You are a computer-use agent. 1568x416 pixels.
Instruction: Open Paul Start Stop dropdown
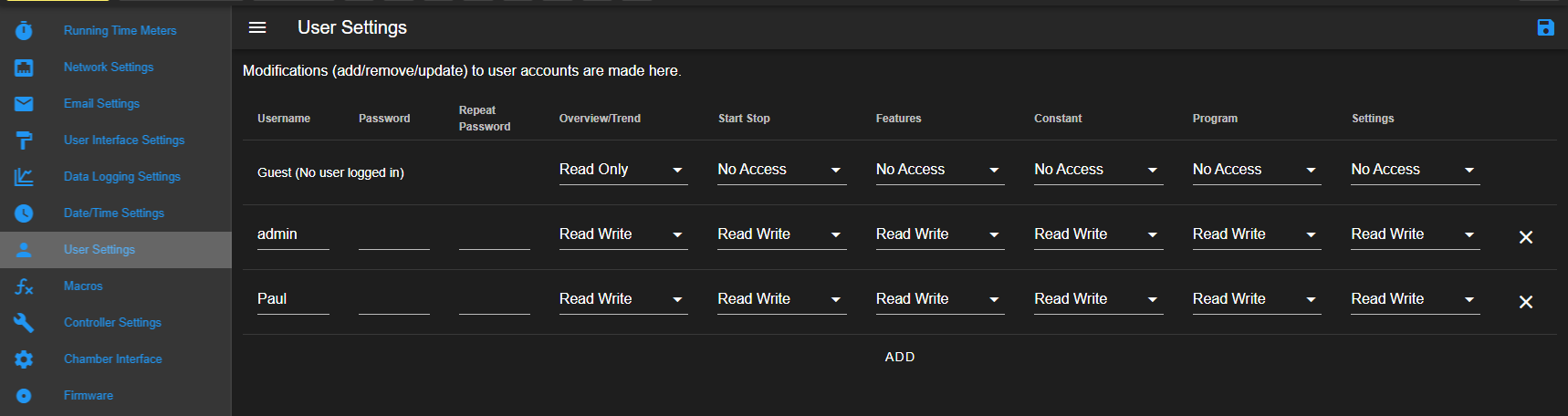pyautogui.click(x=782, y=299)
